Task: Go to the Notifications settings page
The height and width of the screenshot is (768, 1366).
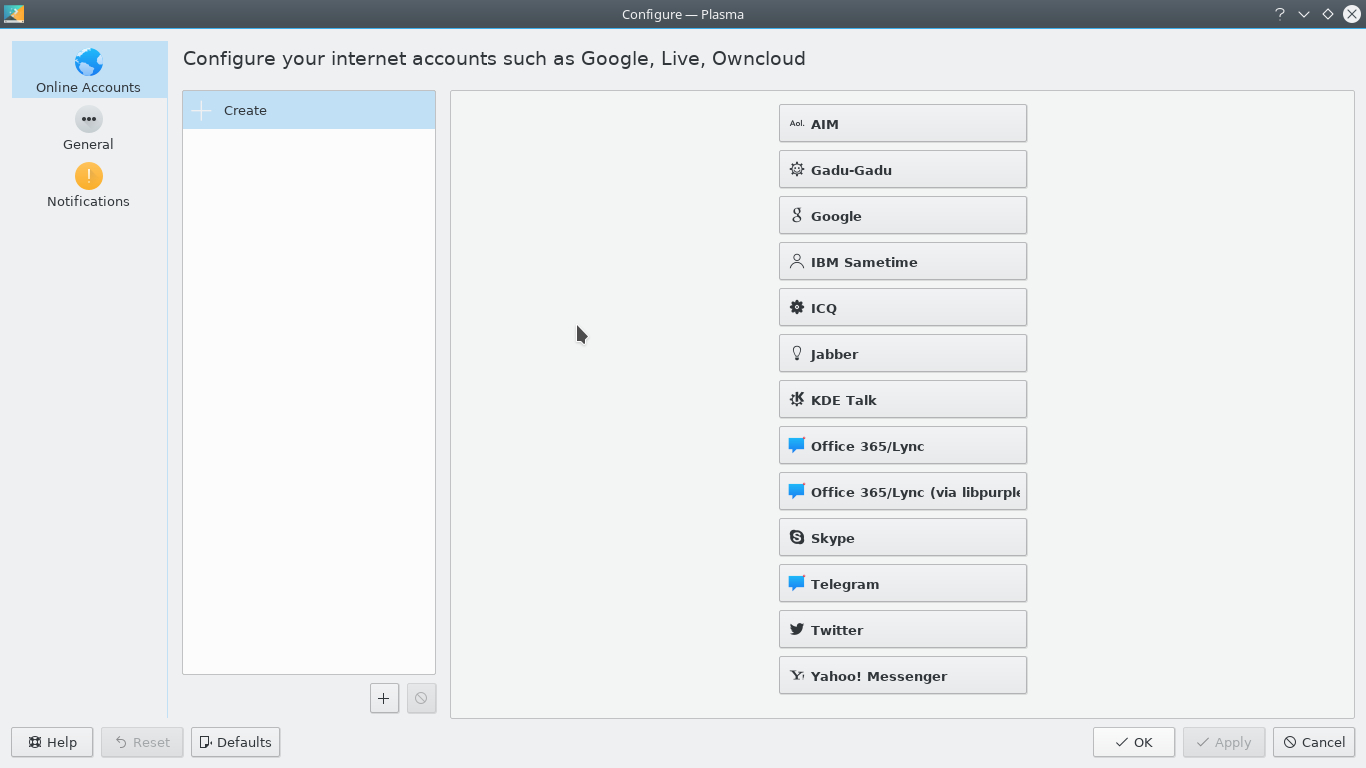Action: pos(89,185)
